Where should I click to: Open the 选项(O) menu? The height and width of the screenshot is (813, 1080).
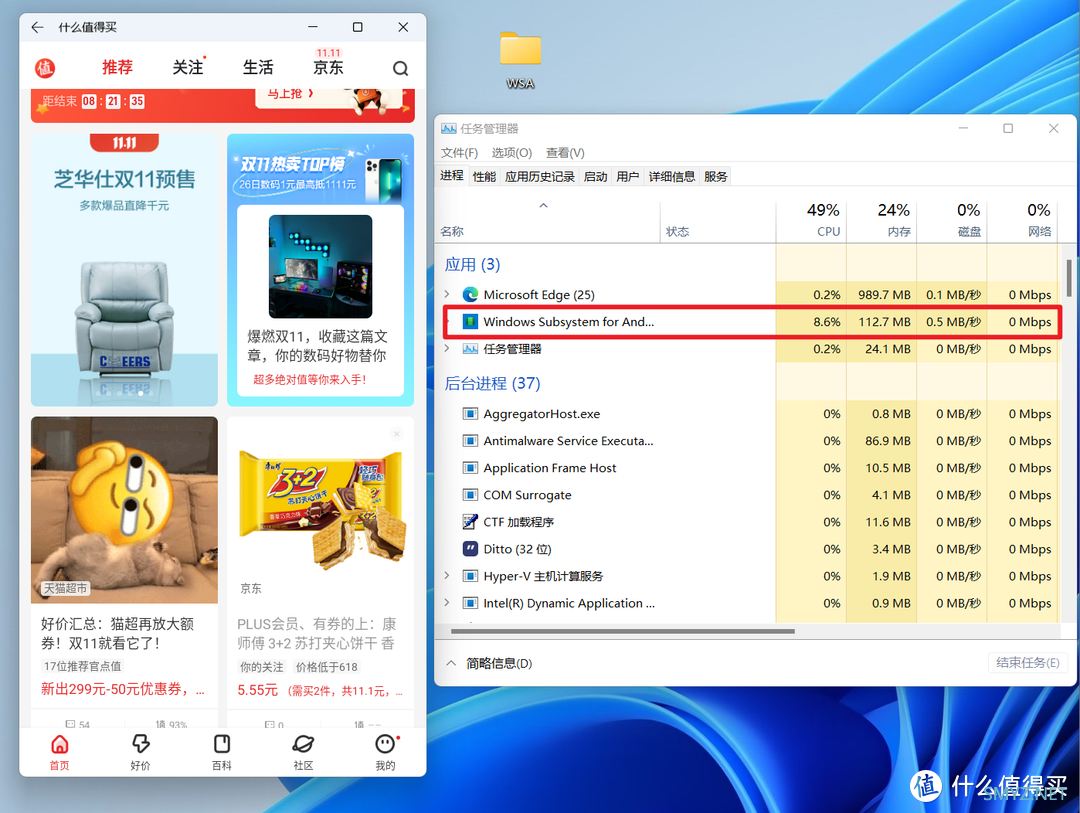pos(512,153)
